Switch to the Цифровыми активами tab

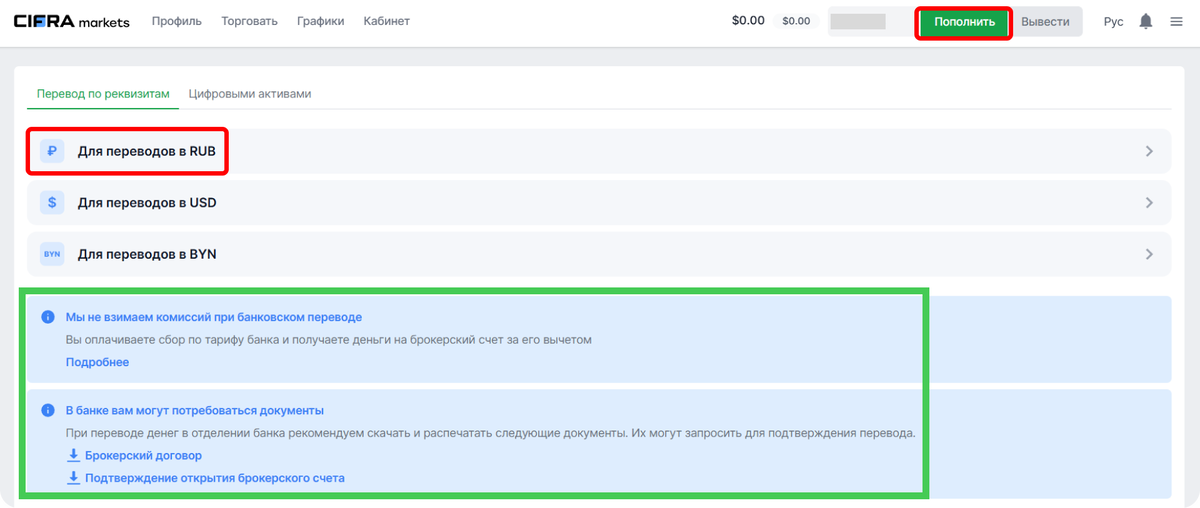coord(250,94)
